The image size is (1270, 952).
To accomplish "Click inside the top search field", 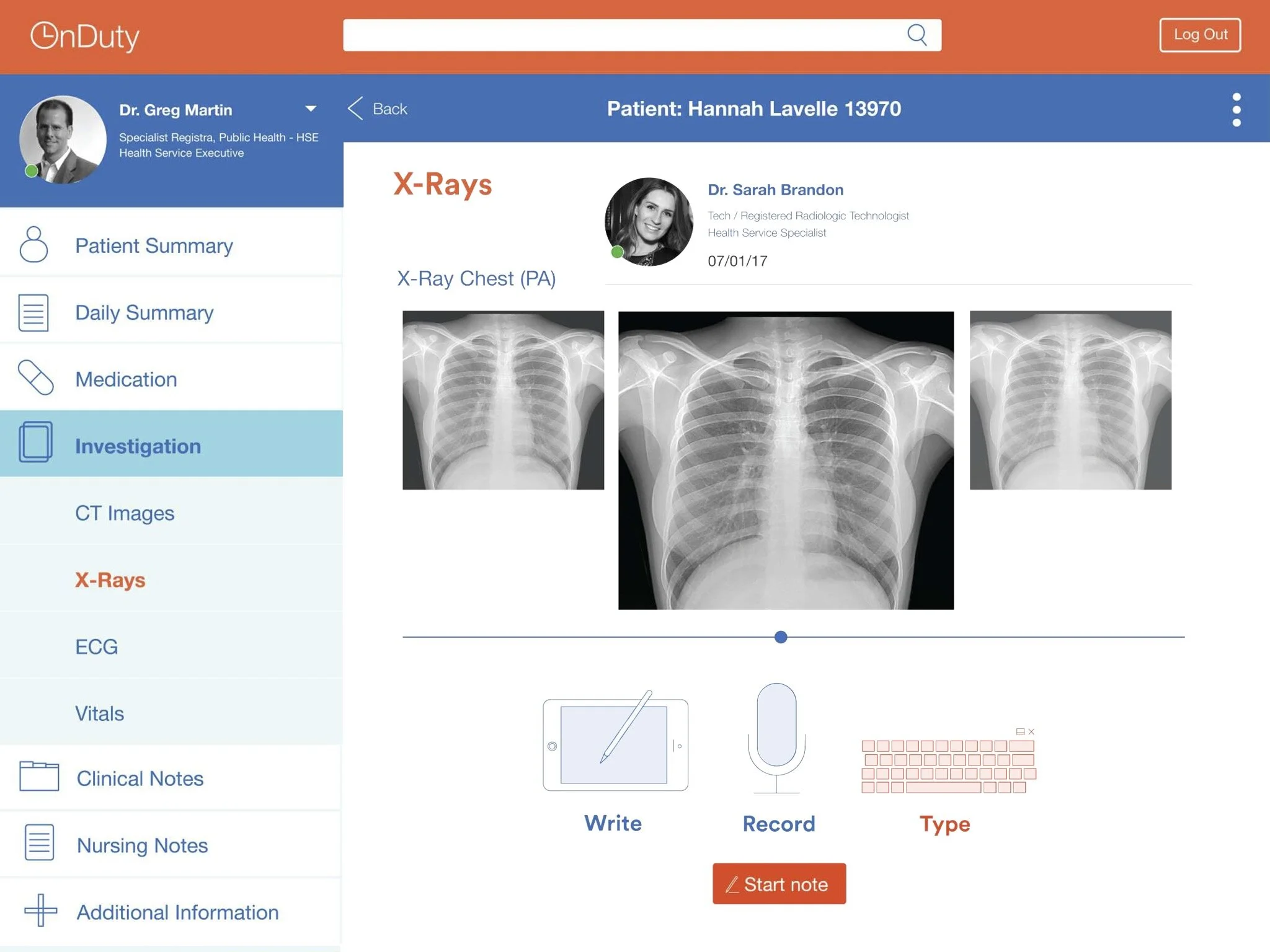I will click(x=620, y=35).
